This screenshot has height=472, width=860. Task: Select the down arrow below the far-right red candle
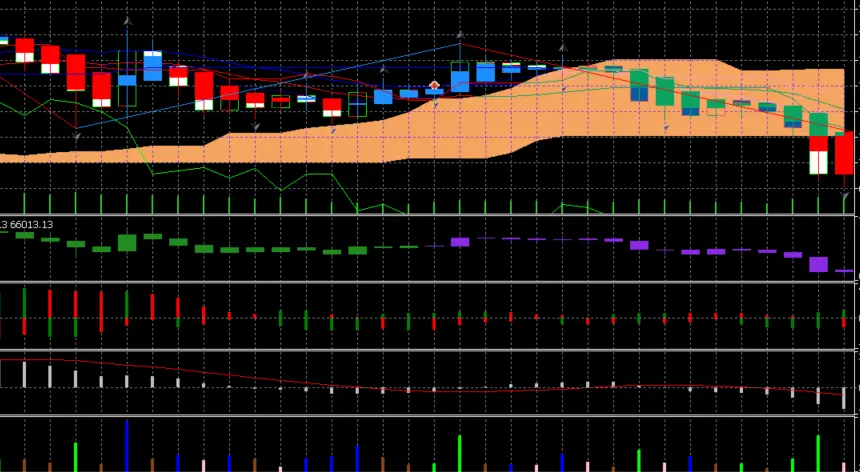tap(845, 197)
